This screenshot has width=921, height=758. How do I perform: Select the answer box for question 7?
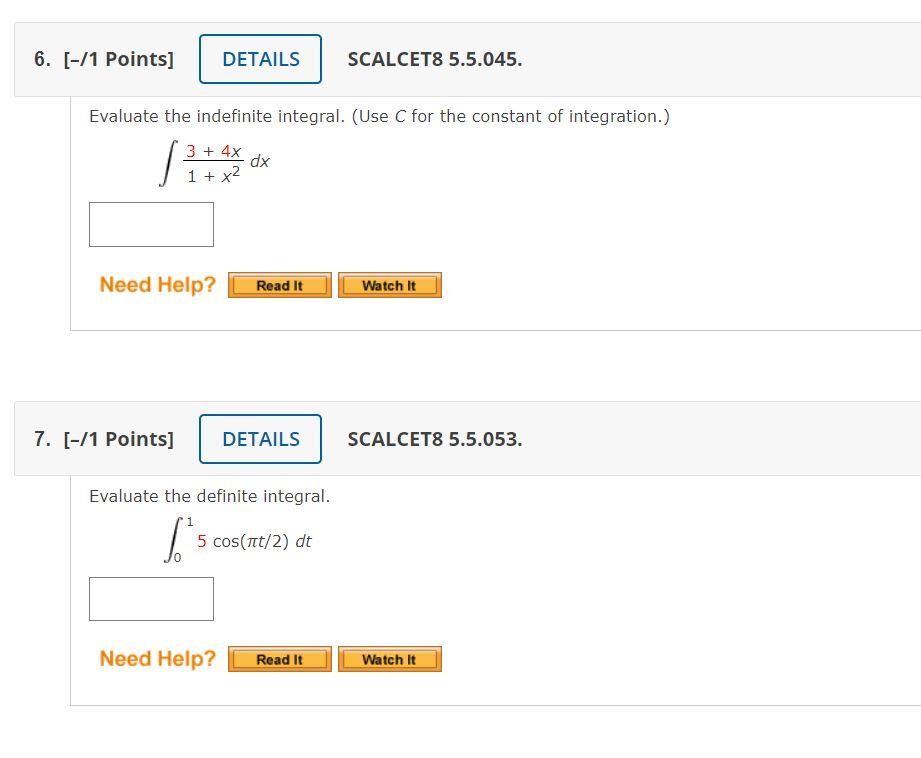pos(151,598)
